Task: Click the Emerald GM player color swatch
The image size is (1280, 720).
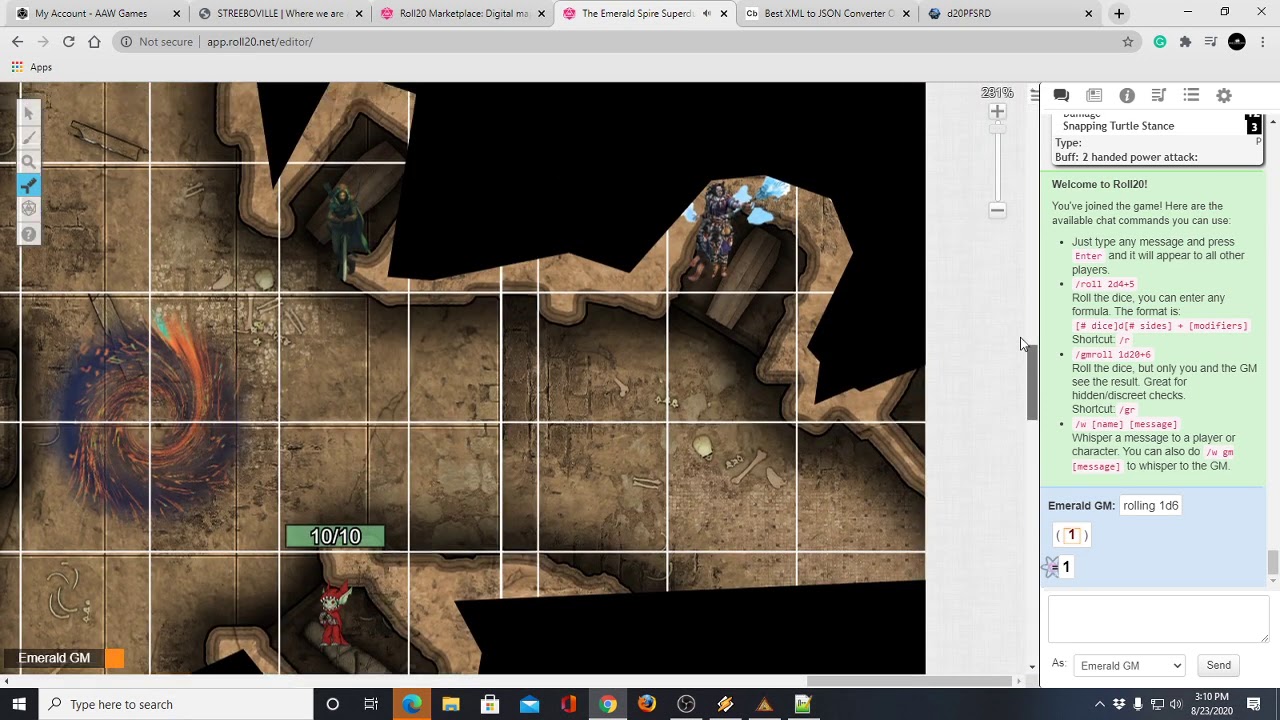Action: [x=115, y=658]
